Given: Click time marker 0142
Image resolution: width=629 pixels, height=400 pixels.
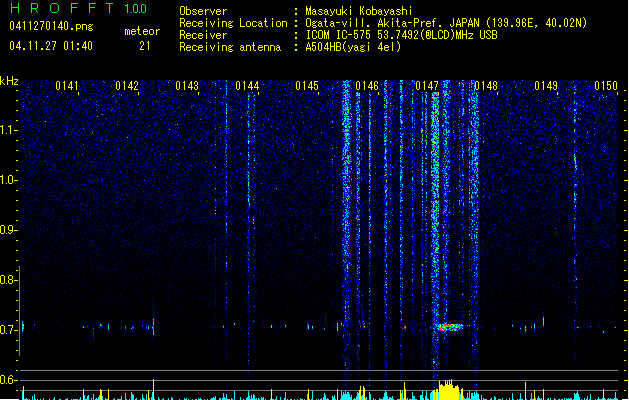Looking at the screenshot, I should pyautogui.click(x=127, y=86).
